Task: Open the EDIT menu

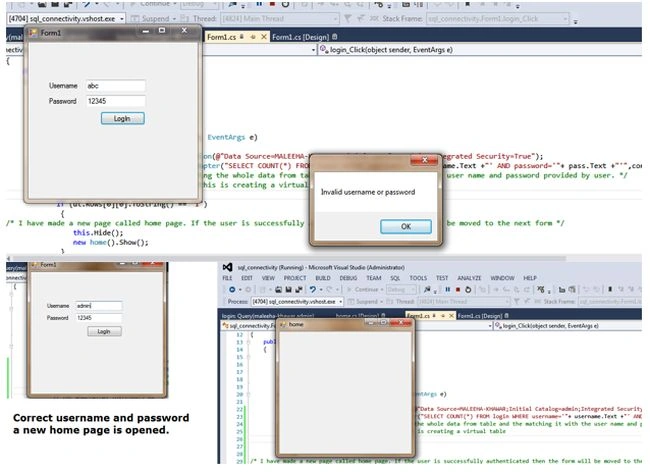Action: tap(247, 278)
